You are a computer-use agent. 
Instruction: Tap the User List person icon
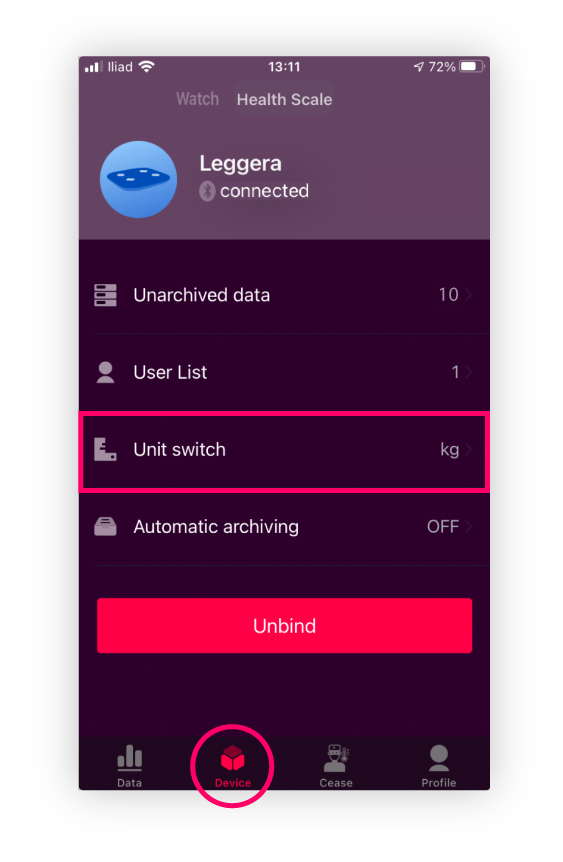point(105,372)
